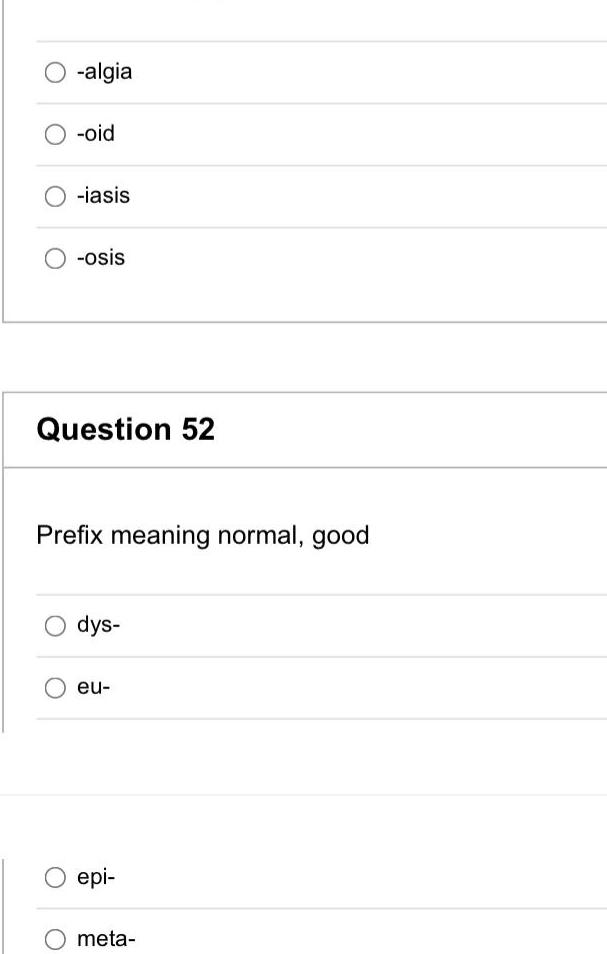Click the "eu-" answer label text
This screenshot has height=954, width=607.
click(93, 688)
